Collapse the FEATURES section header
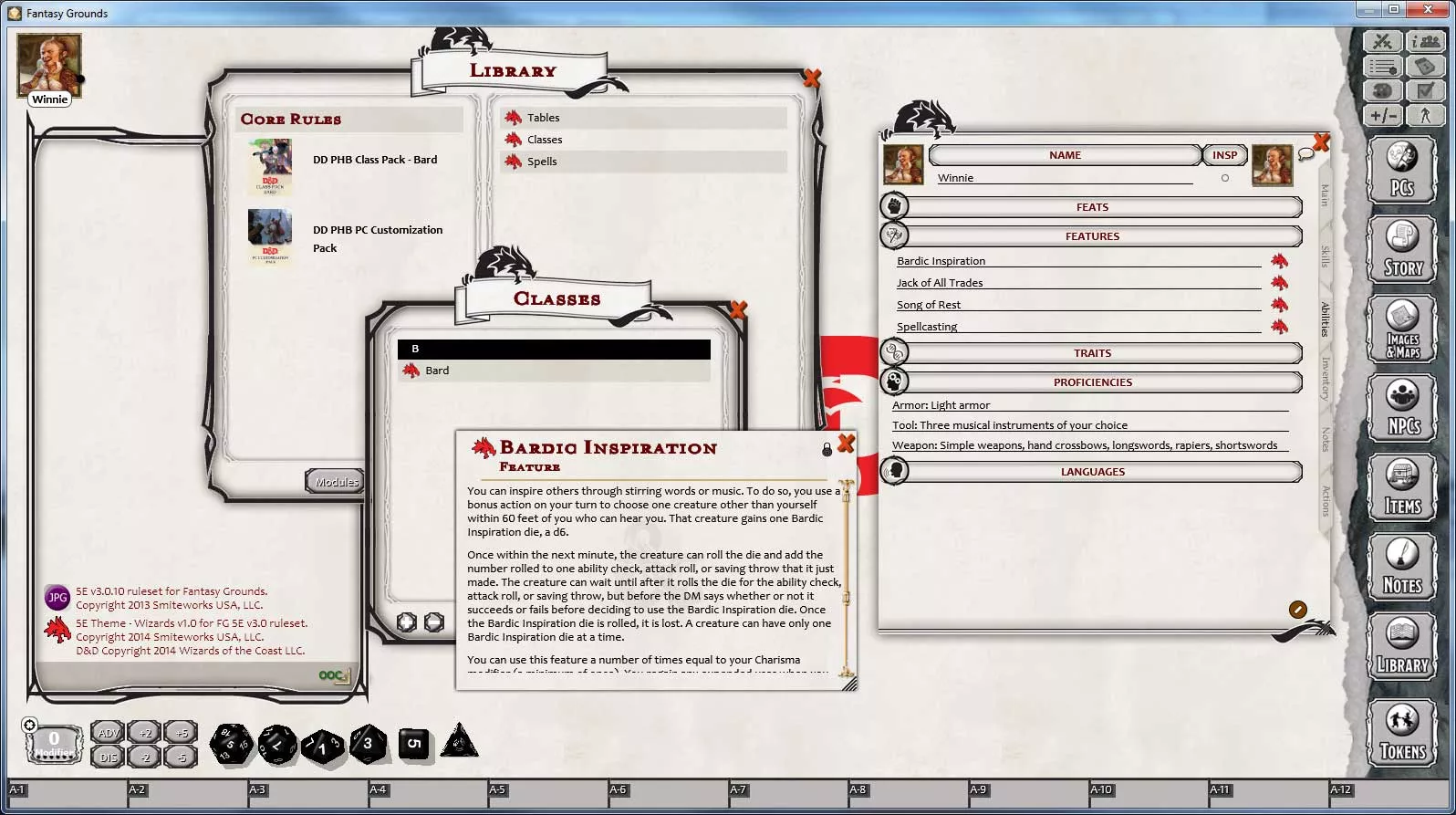Screen dimensions: 1456x815 point(1092,236)
